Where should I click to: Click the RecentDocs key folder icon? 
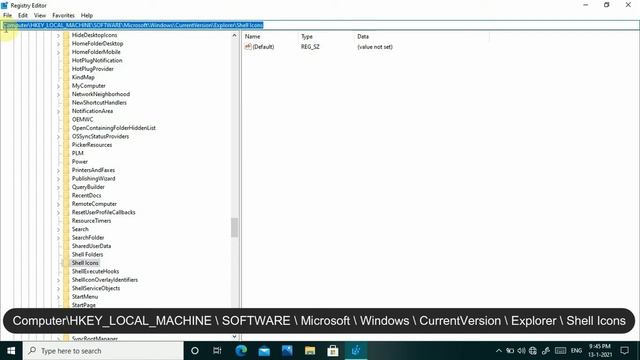click(x=66, y=196)
